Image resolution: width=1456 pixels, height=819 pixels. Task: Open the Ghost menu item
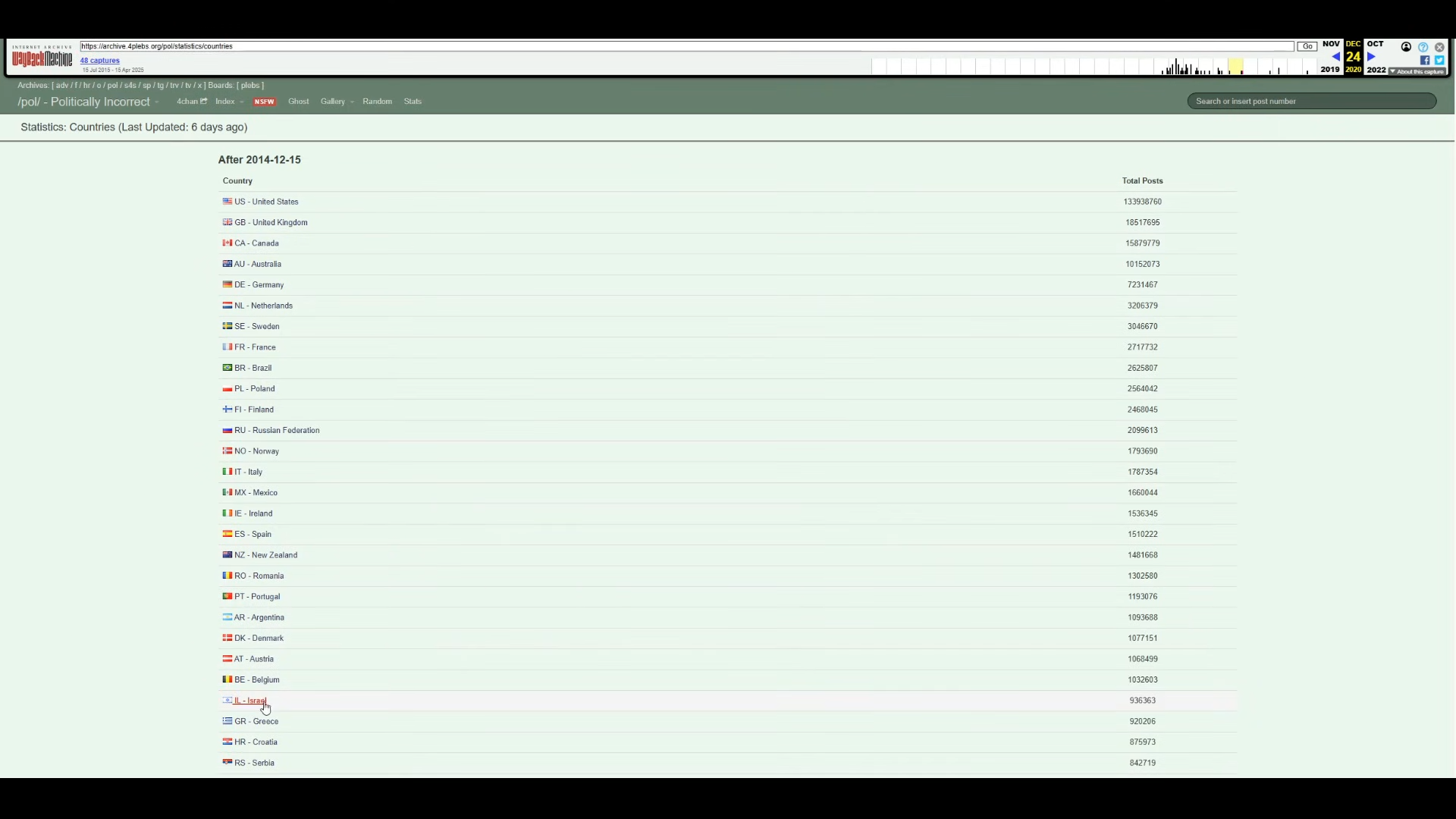(x=298, y=102)
